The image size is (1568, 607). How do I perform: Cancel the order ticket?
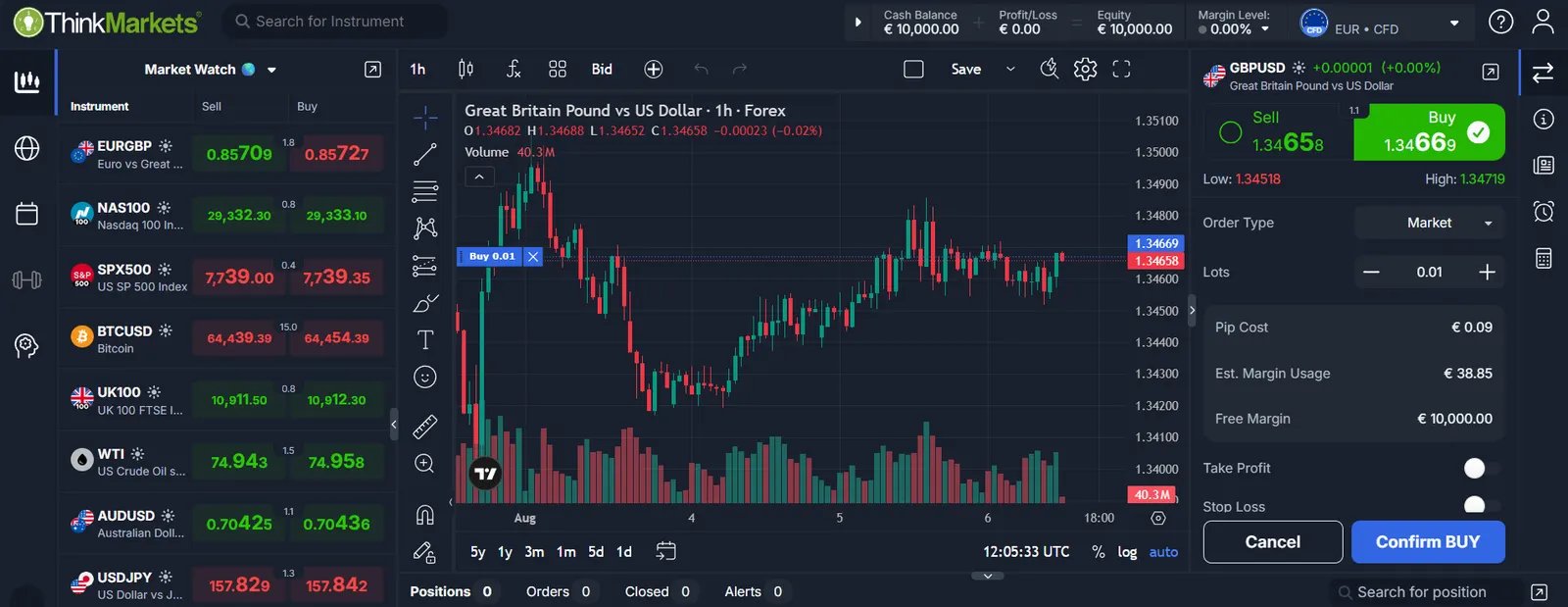coord(1273,542)
